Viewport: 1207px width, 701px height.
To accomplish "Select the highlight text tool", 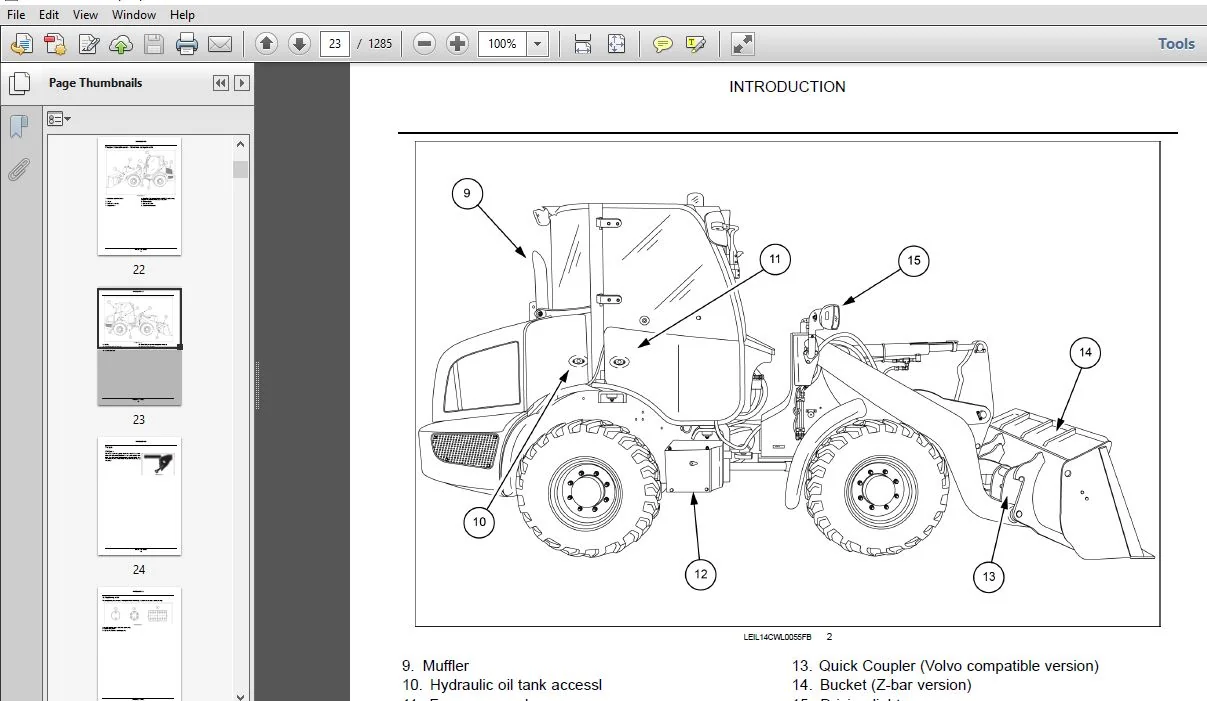I will point(696,44).
